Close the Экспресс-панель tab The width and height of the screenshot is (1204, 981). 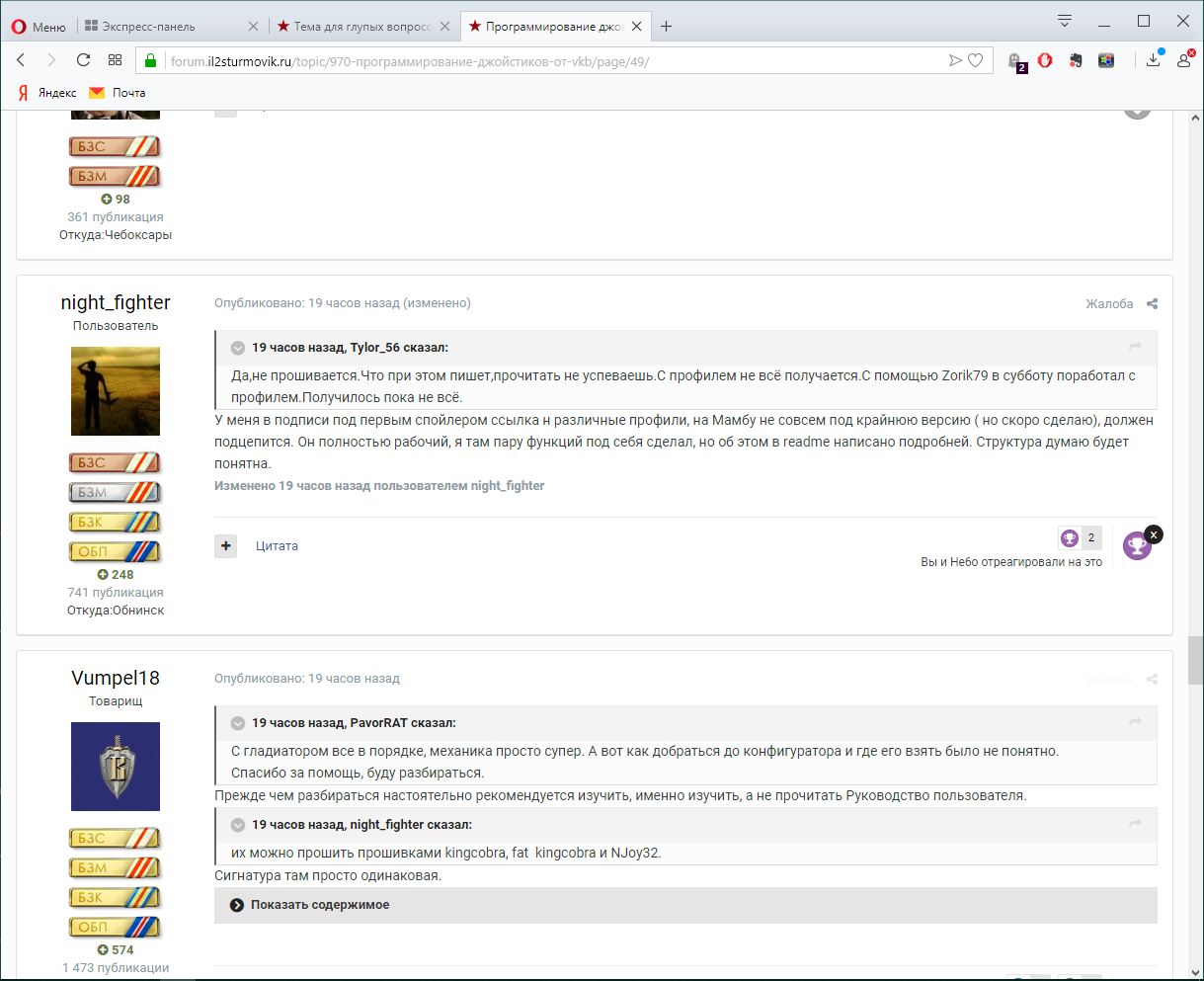click(253, 27)
